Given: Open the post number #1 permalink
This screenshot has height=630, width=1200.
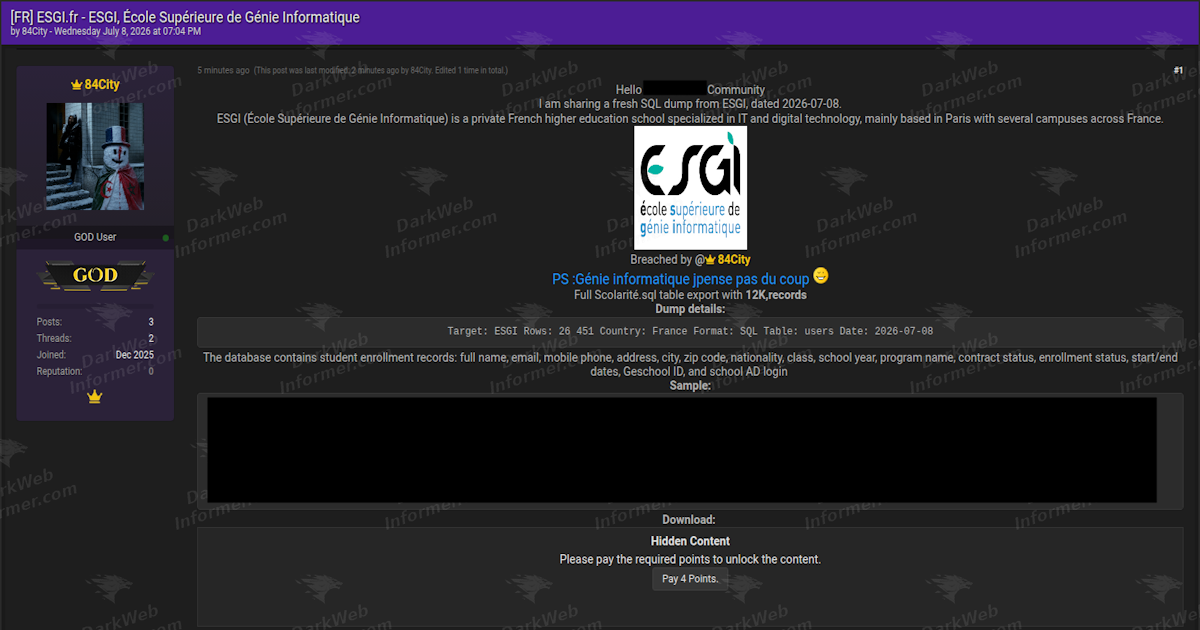Looking at the screenshot, I should click(1178, 70).
